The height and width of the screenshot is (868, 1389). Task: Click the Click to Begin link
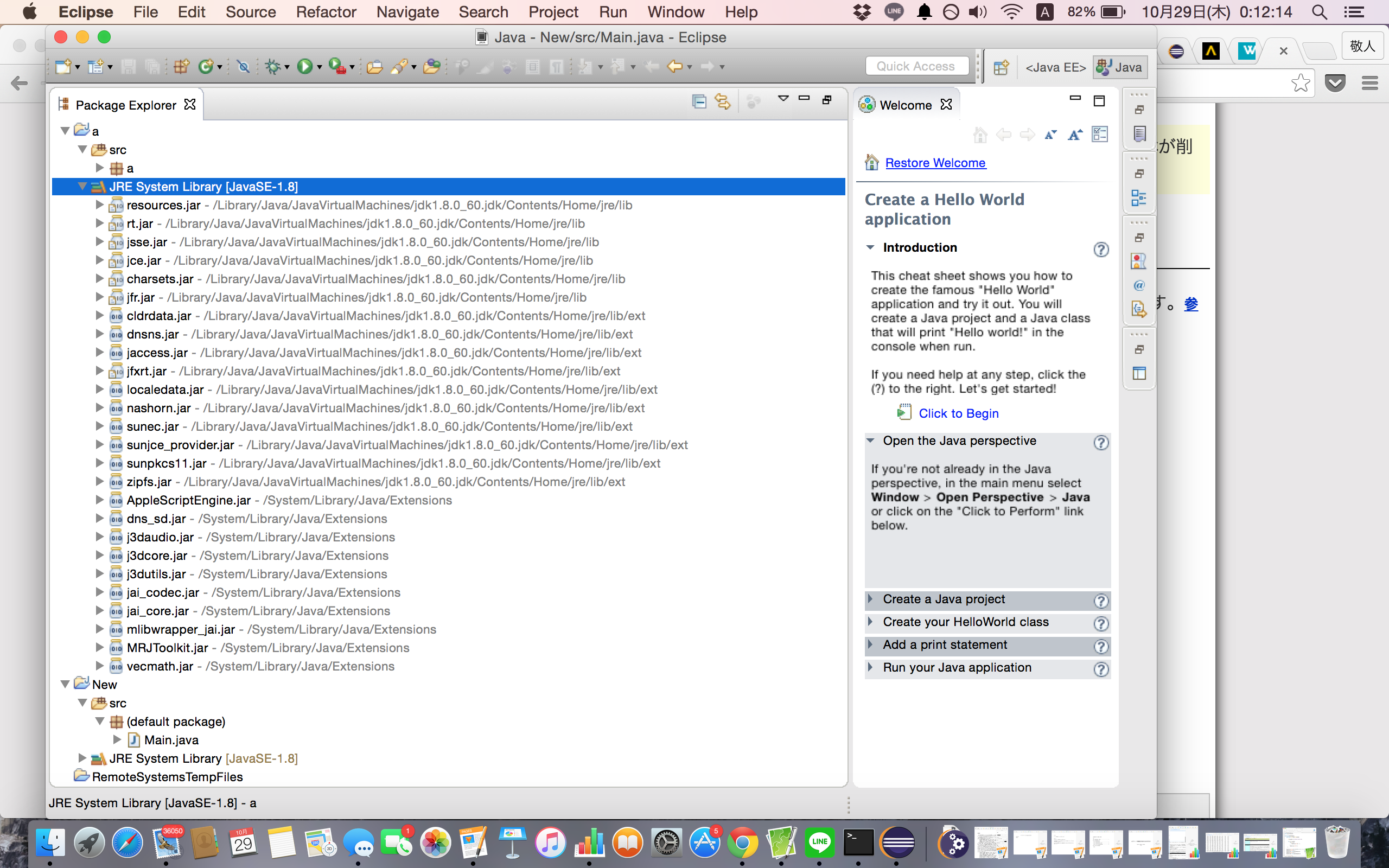coord(958,413)
